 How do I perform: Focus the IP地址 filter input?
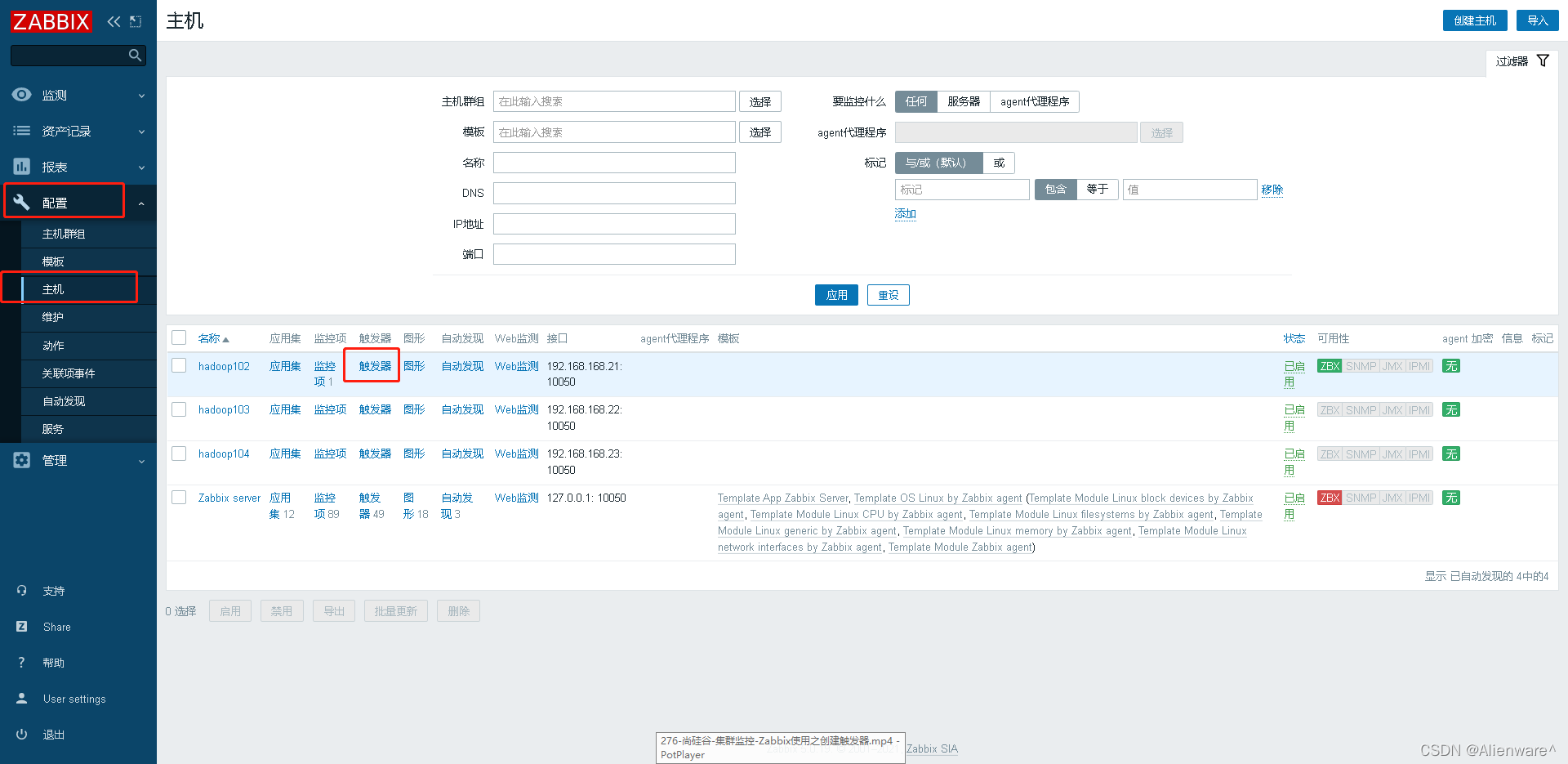coord(614,224)
